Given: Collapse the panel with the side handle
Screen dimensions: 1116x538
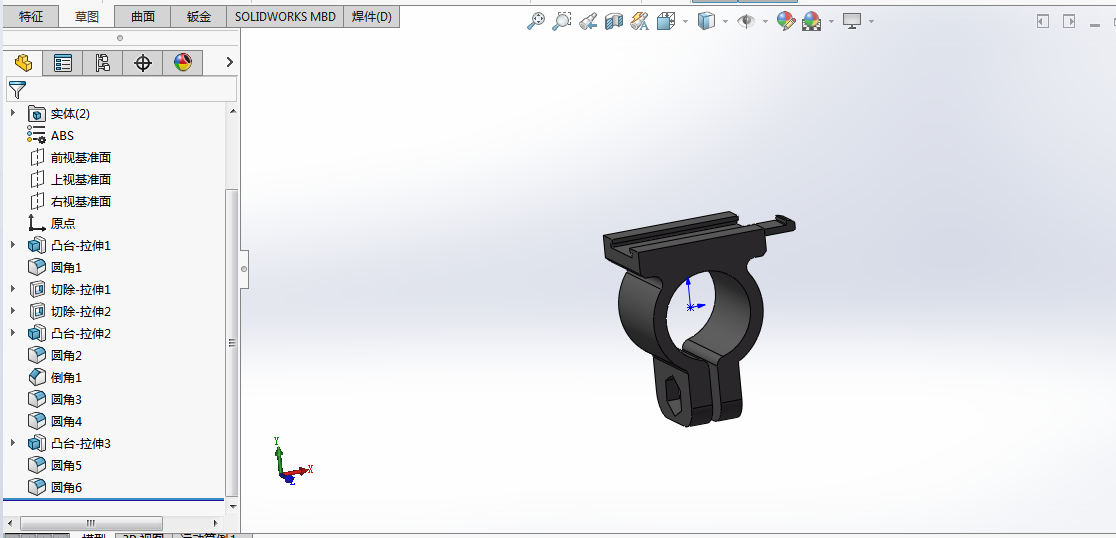Looking at the screenshot, I should click(244, 269).
